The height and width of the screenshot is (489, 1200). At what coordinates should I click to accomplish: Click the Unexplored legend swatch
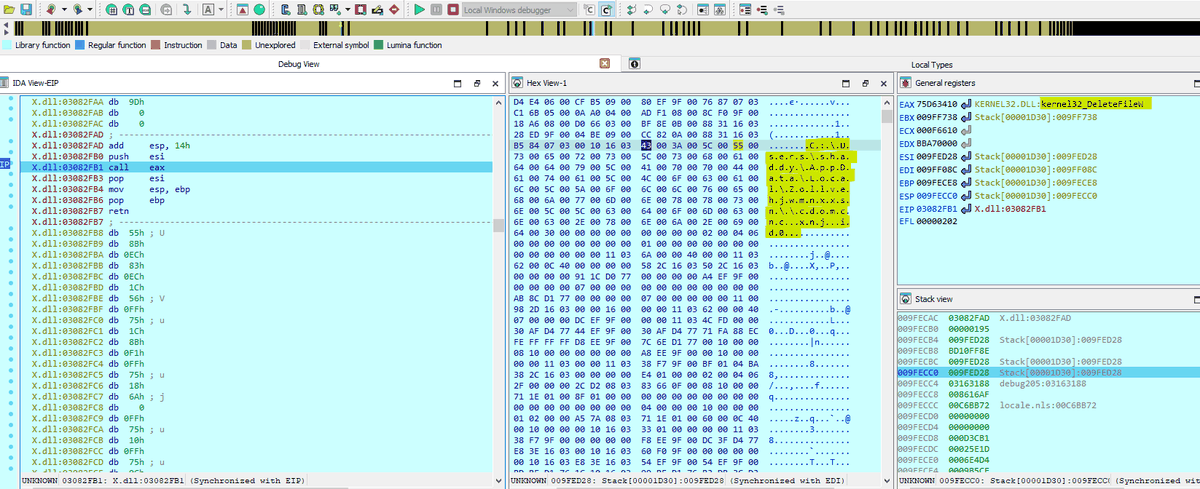pyautogui.click(x=246, y=45)
